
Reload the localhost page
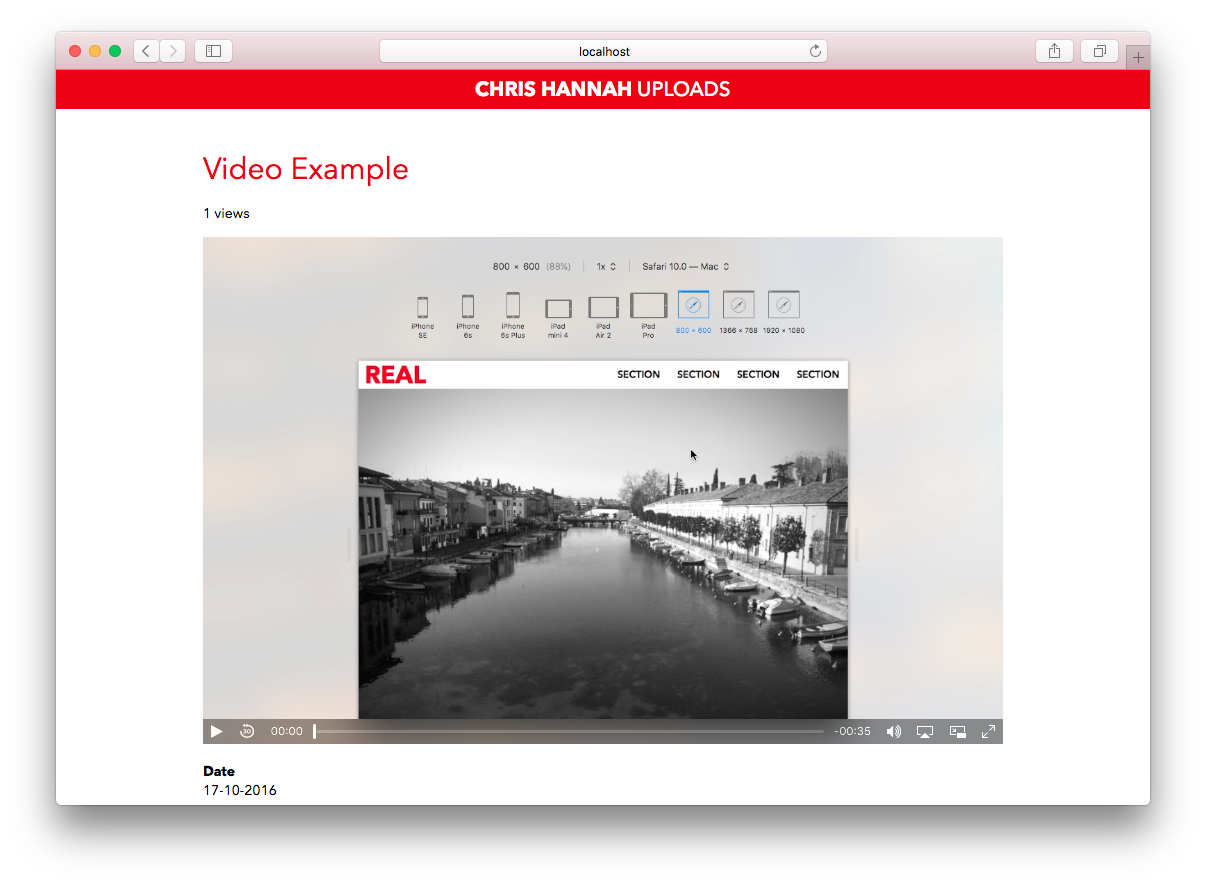(814, 50)
